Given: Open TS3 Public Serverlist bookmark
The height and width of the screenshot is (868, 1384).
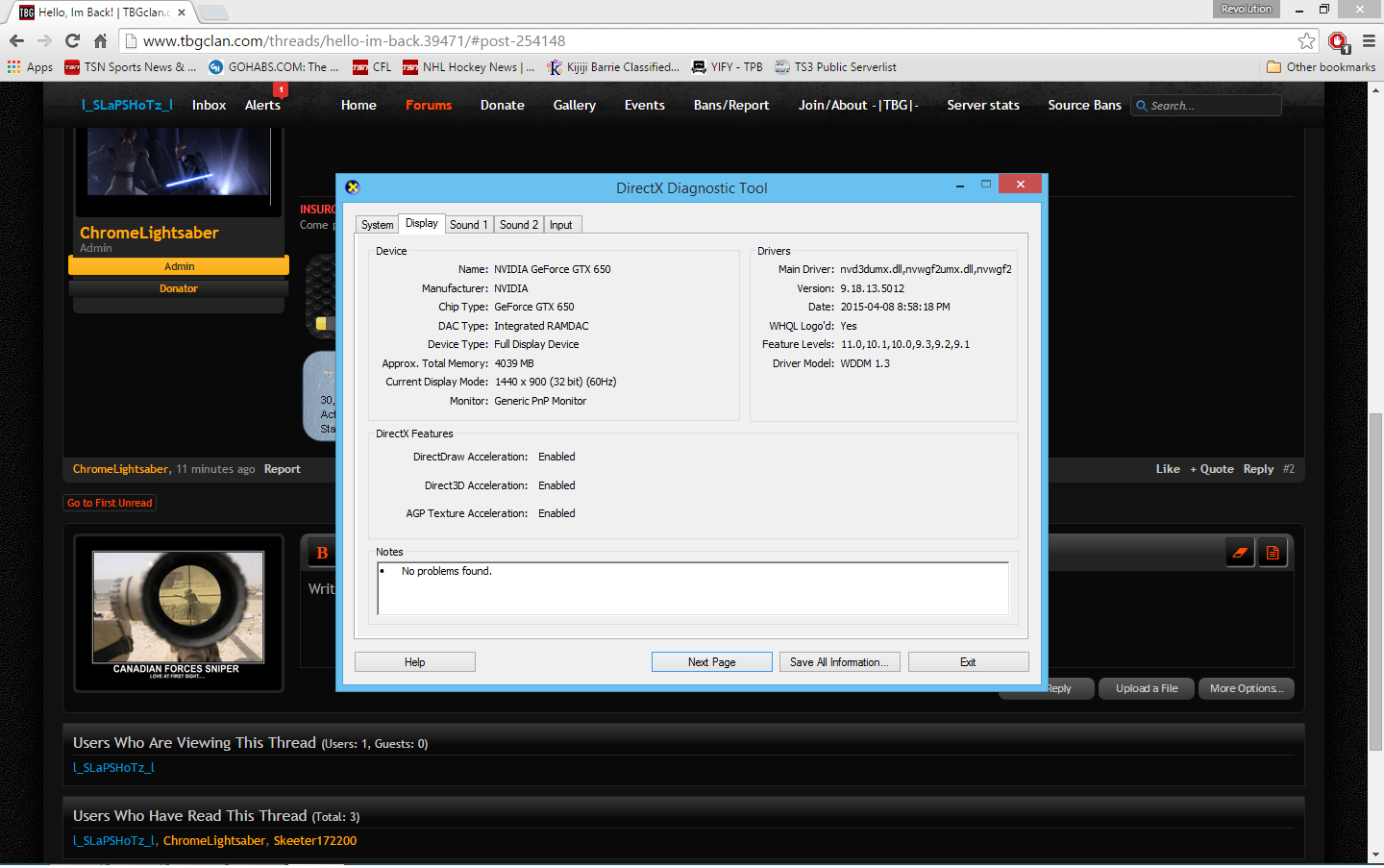Looking at the screenshot, I should coord(835,67).
